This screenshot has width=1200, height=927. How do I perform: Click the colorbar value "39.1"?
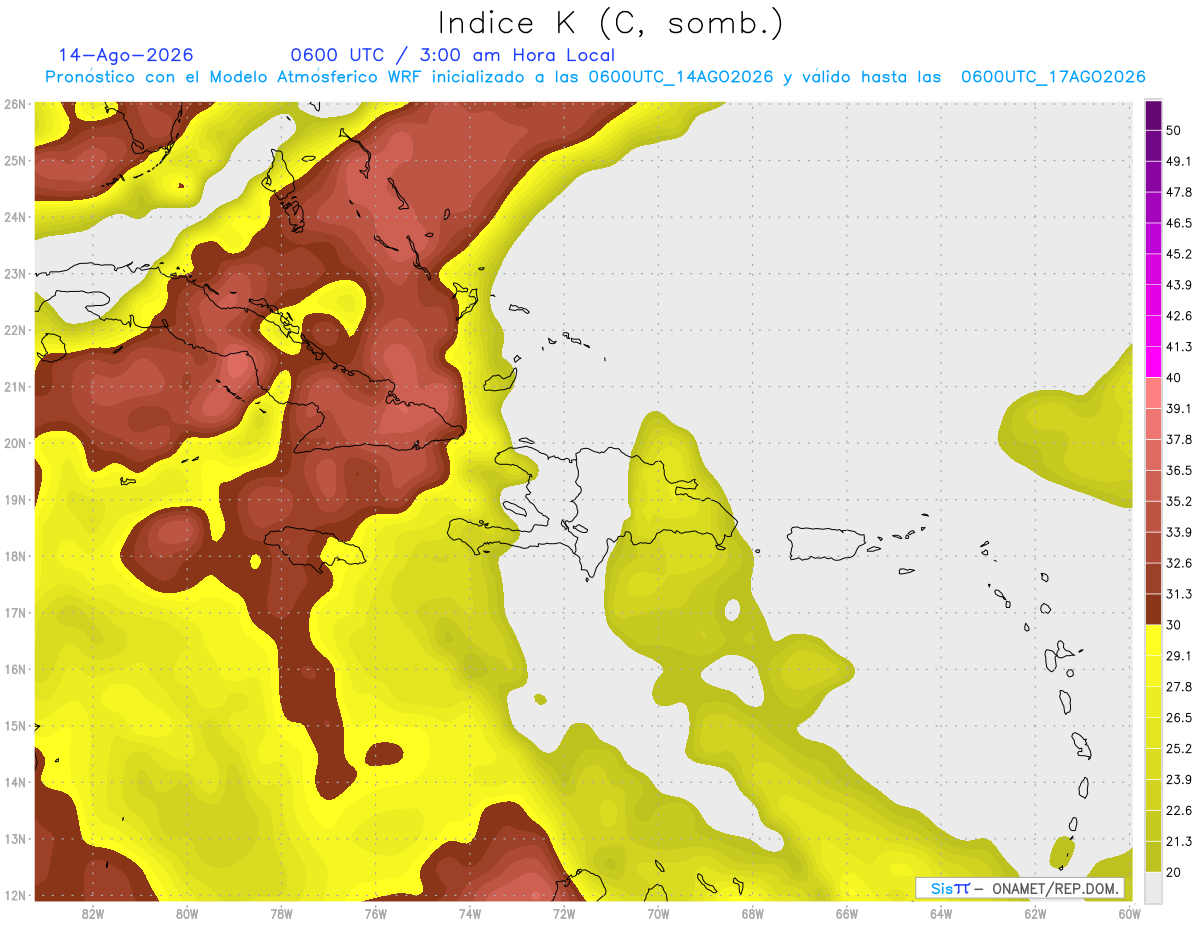point(1179,408)
